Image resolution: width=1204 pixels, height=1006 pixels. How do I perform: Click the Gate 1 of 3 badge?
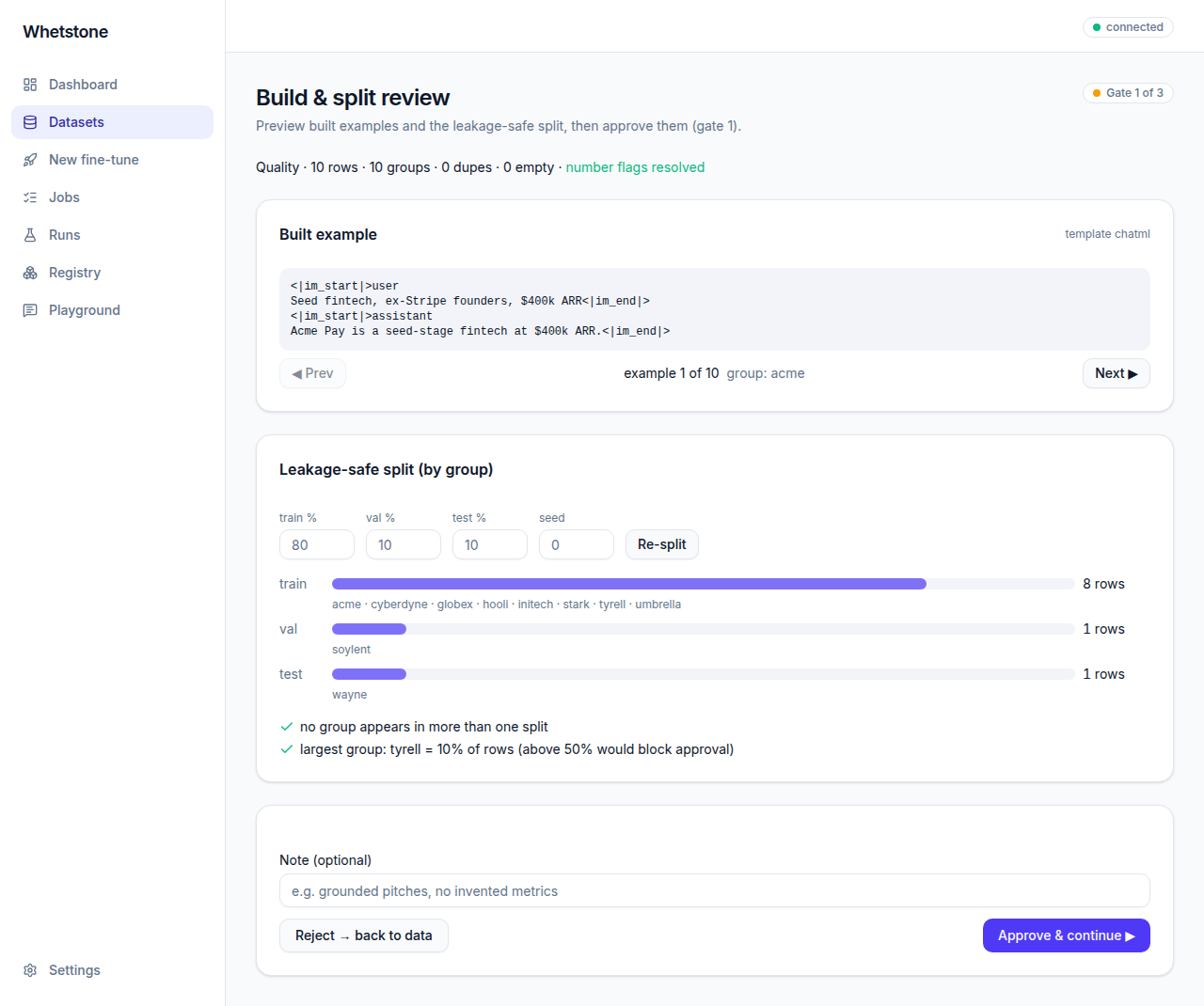(1128, 93)
